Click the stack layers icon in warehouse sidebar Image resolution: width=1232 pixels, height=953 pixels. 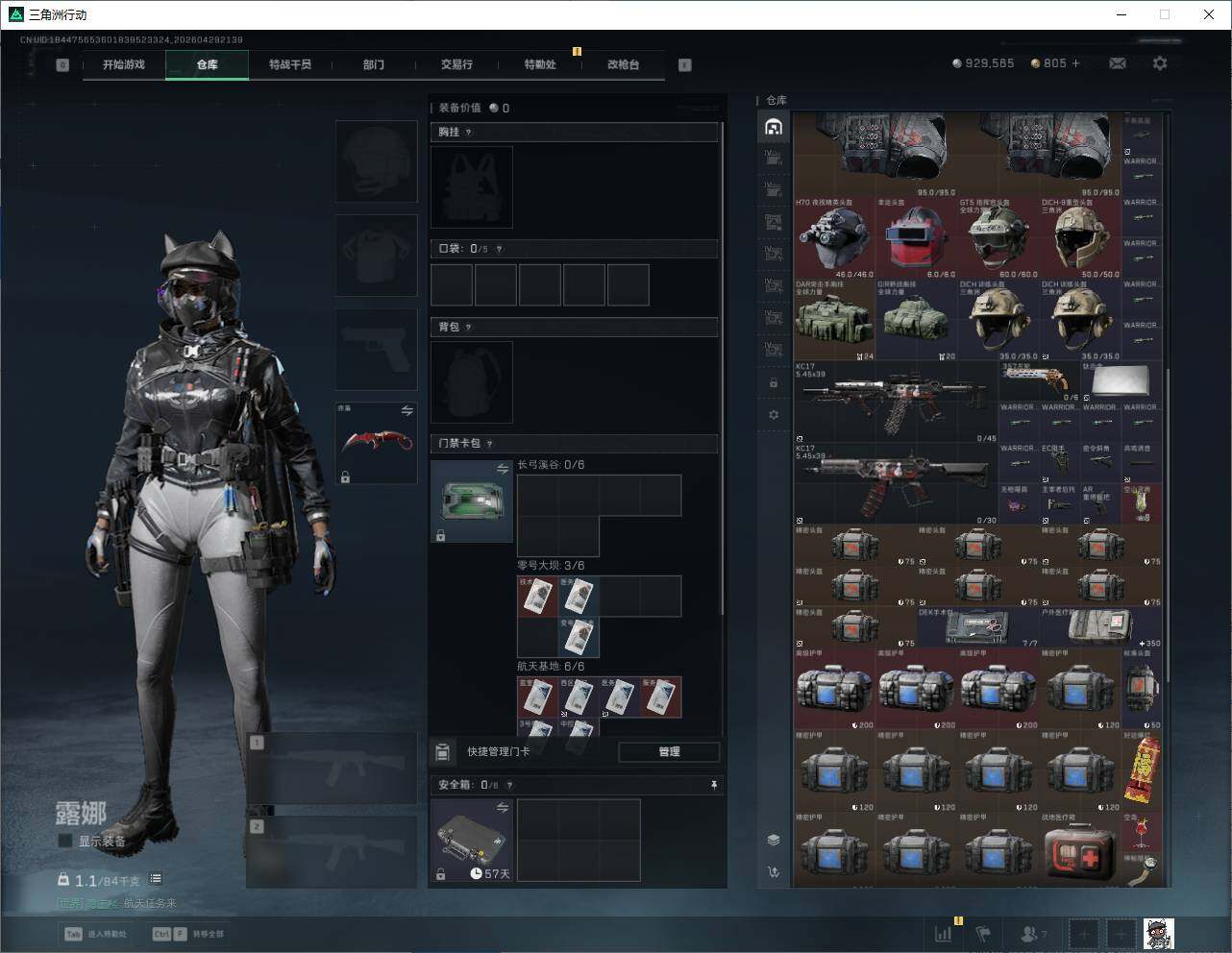tap(774, 839)
